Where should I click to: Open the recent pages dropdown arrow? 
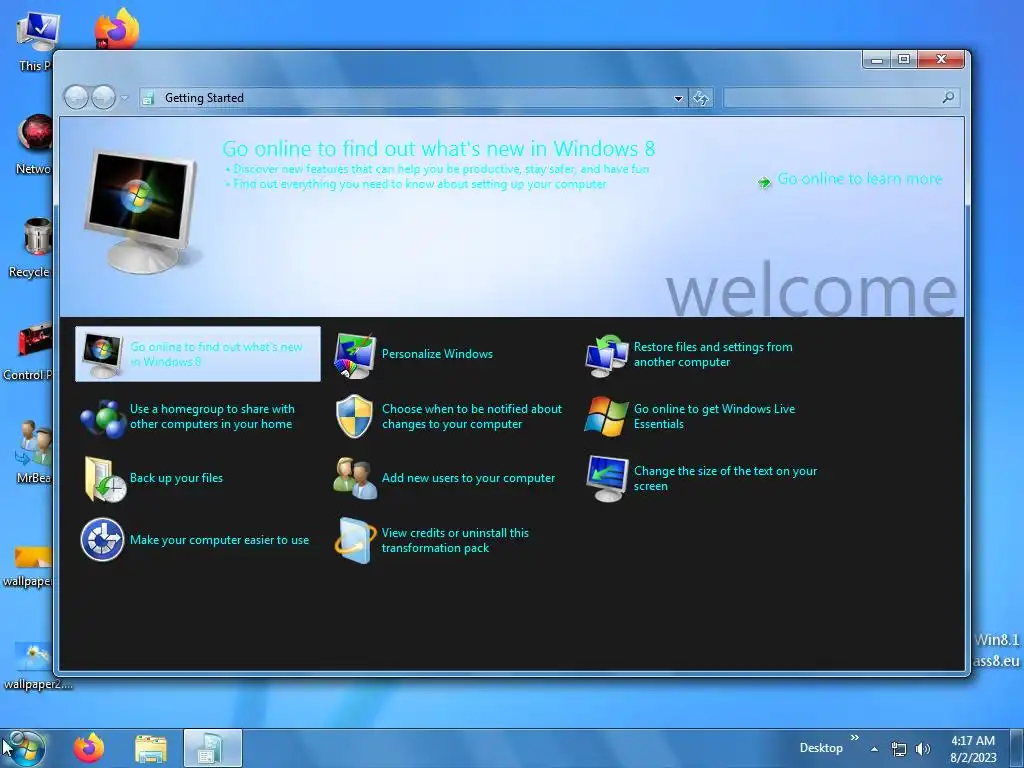click(124, 99)
